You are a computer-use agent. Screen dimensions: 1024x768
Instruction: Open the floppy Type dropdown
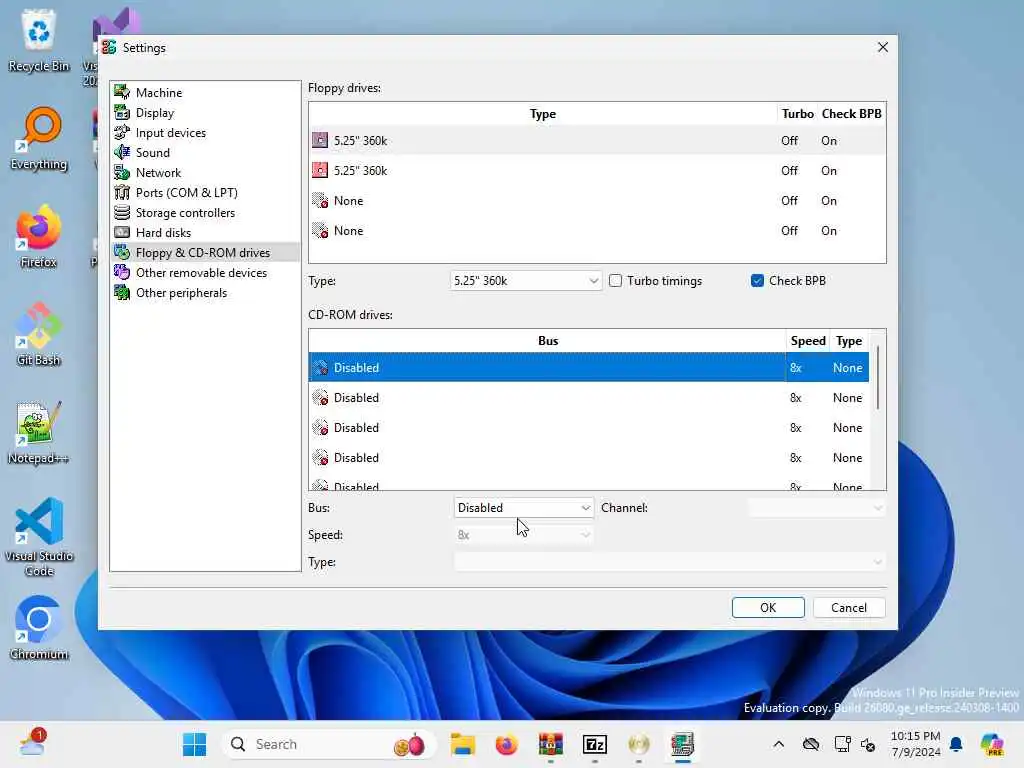(525, 281)
